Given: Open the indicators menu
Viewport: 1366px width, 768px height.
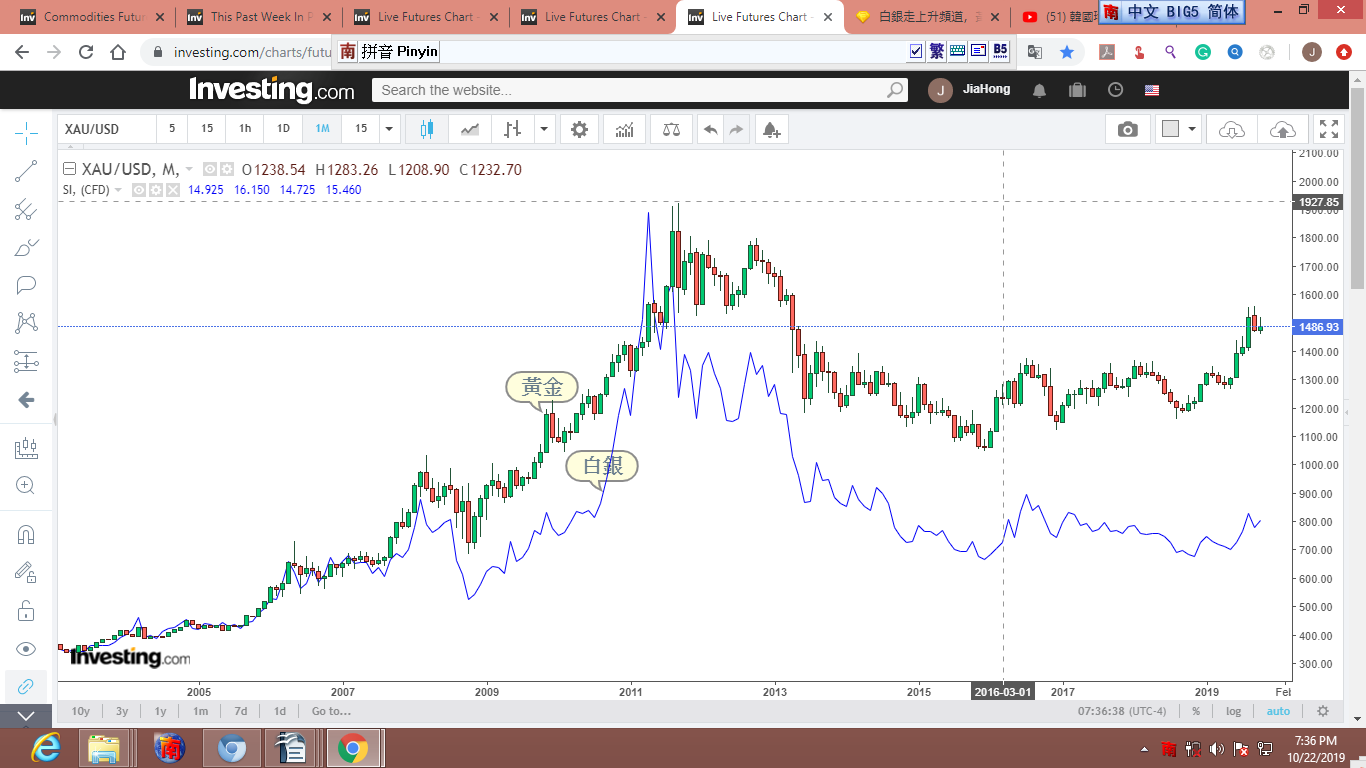Looking at the screenshot, I should [x=624, y=129].
